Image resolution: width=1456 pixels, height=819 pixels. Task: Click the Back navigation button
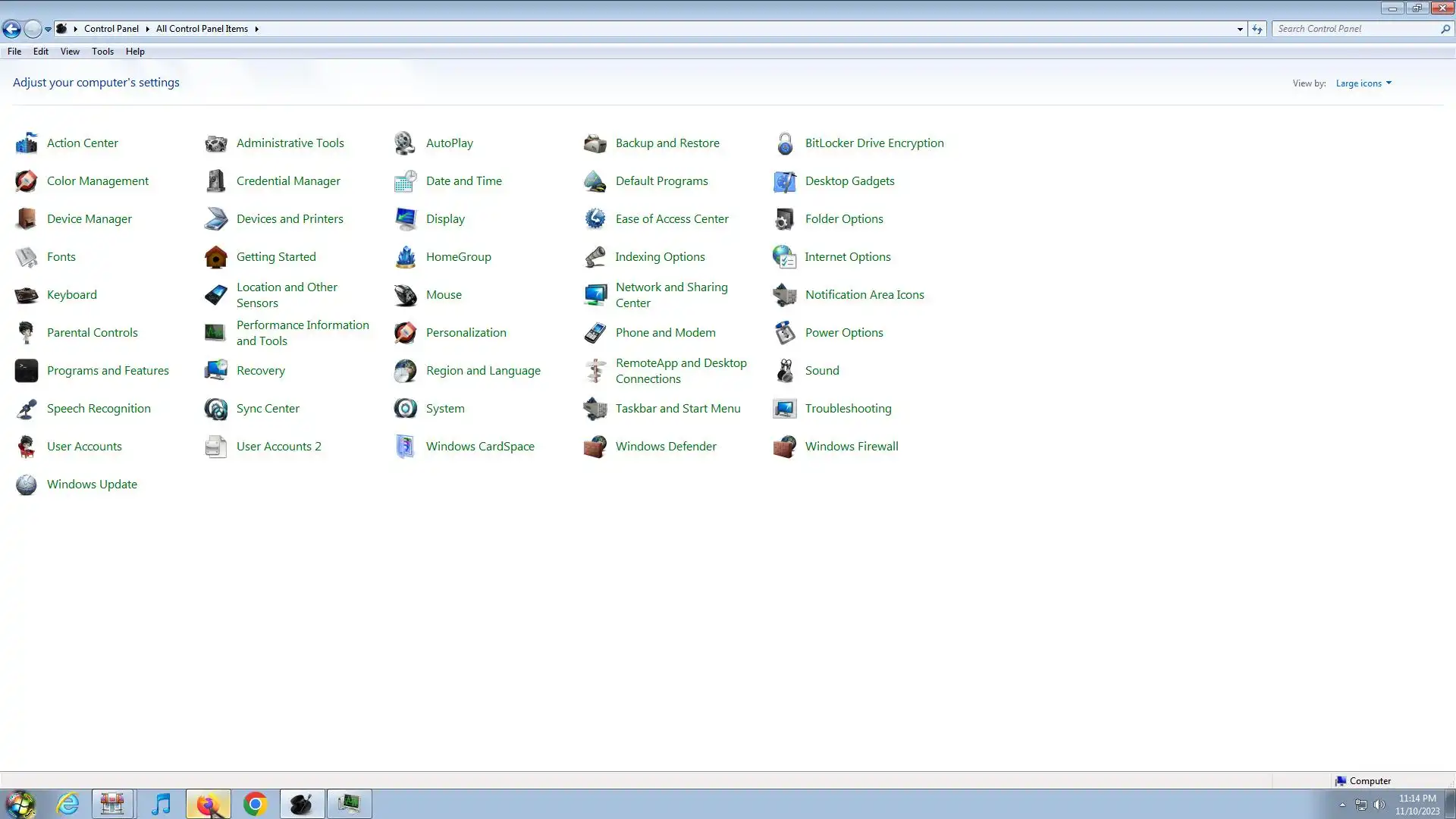(x=11, y=29)
